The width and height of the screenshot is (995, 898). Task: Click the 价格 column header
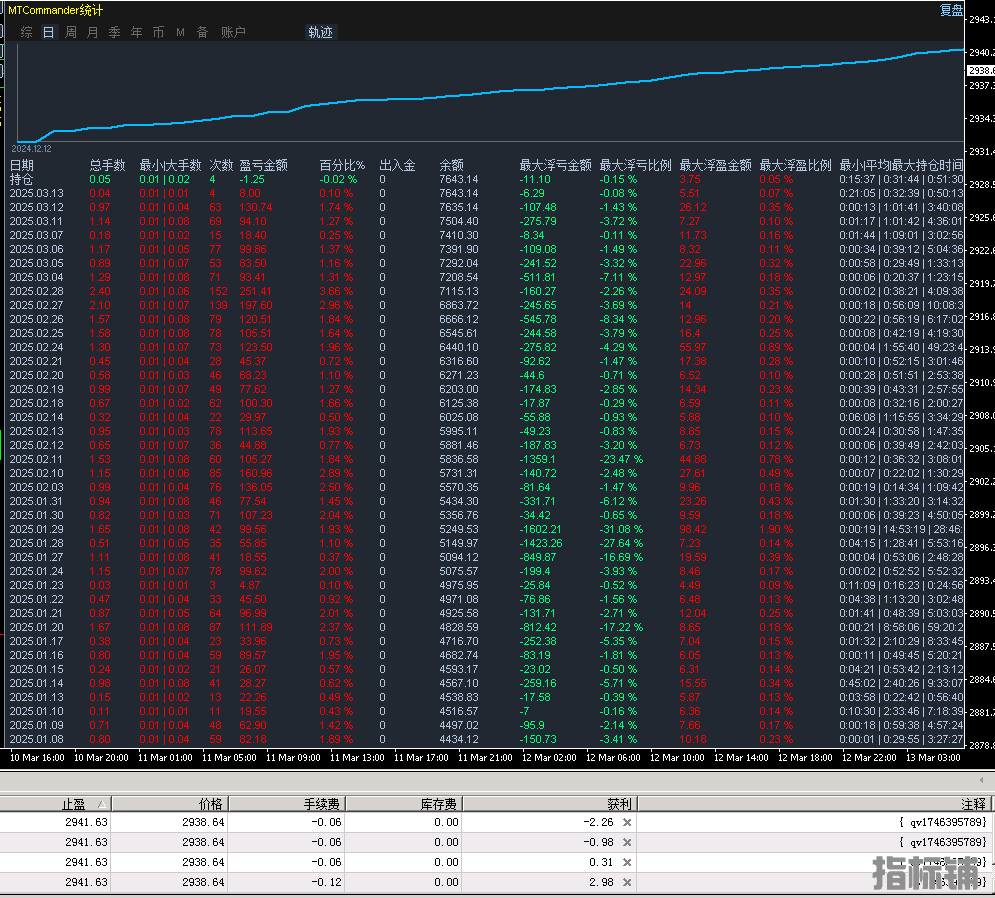tap(170, 804)
